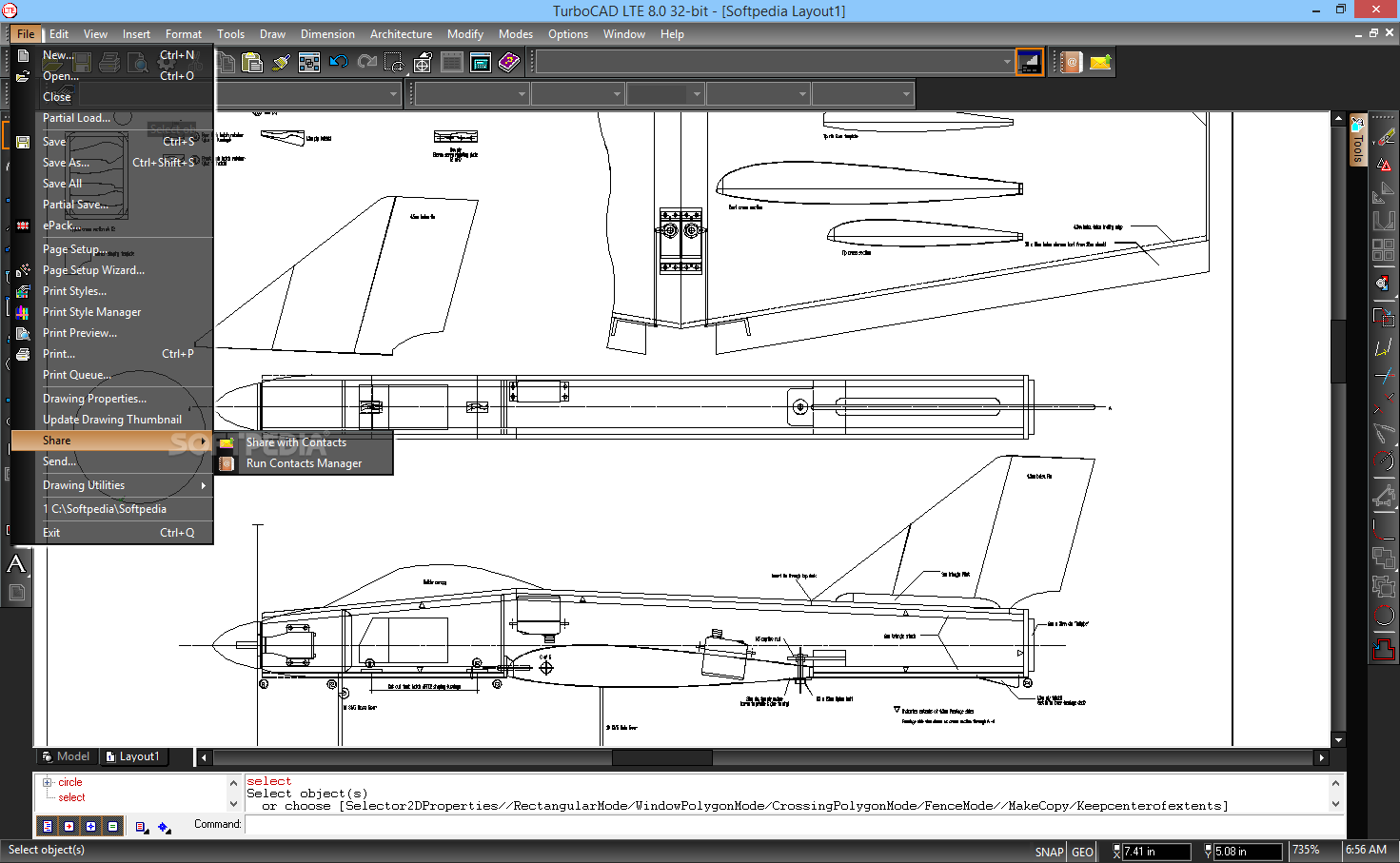
Task: Open the Edit menu
Action: point(59,34)
